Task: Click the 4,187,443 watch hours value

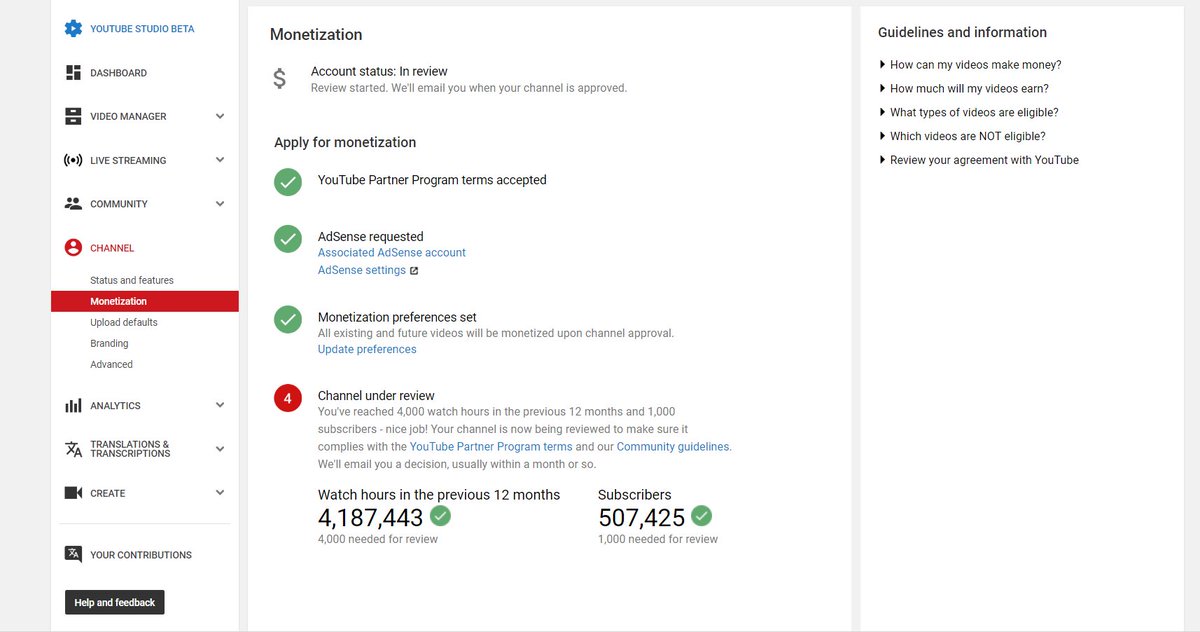Action: coord(371,517)
